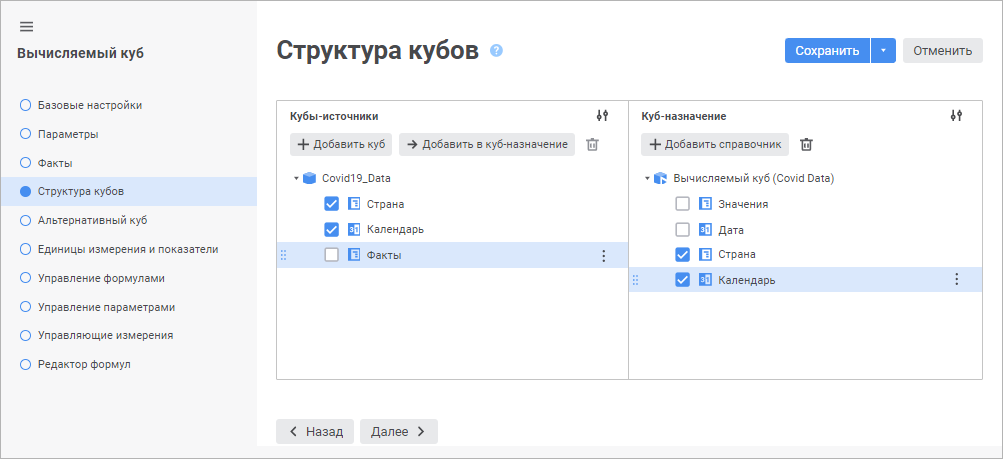Screen dimensions: 1003x459
Task: Open the Сохранить dropdown arrow
Action: point(883,51)
